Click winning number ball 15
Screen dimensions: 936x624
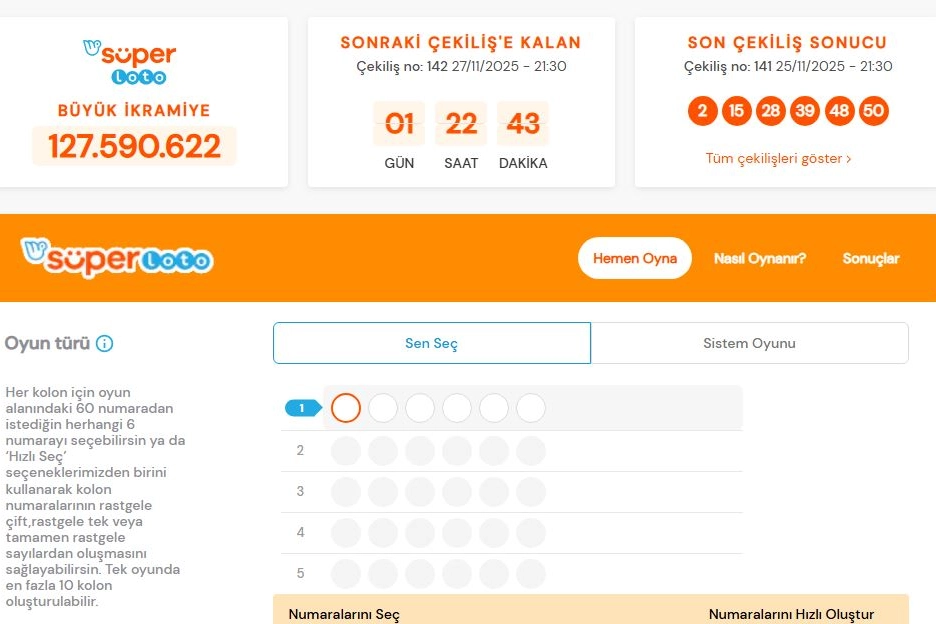coord(737,111)
